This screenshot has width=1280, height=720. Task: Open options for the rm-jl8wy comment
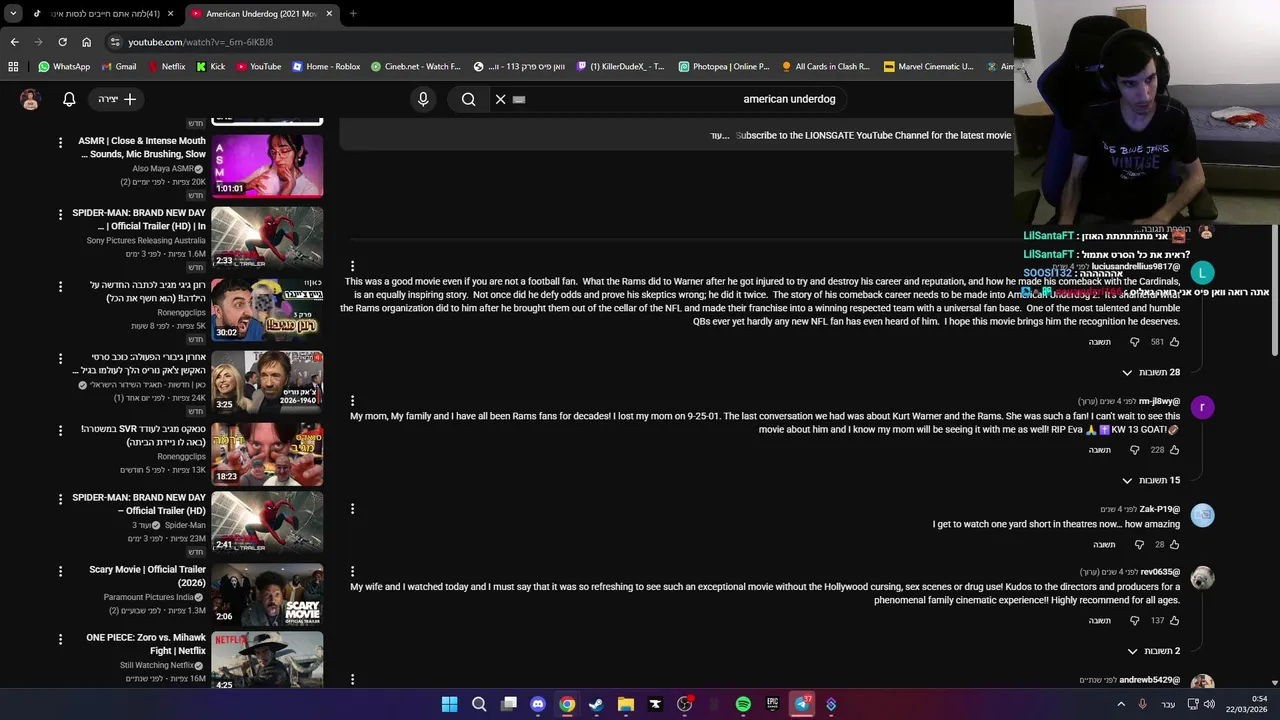(x=352, y=401)
